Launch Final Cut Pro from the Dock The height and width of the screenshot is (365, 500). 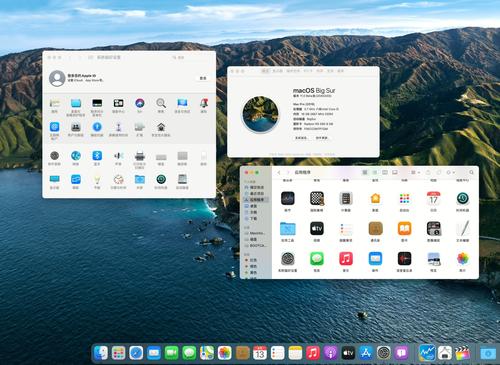coord(463,353)
